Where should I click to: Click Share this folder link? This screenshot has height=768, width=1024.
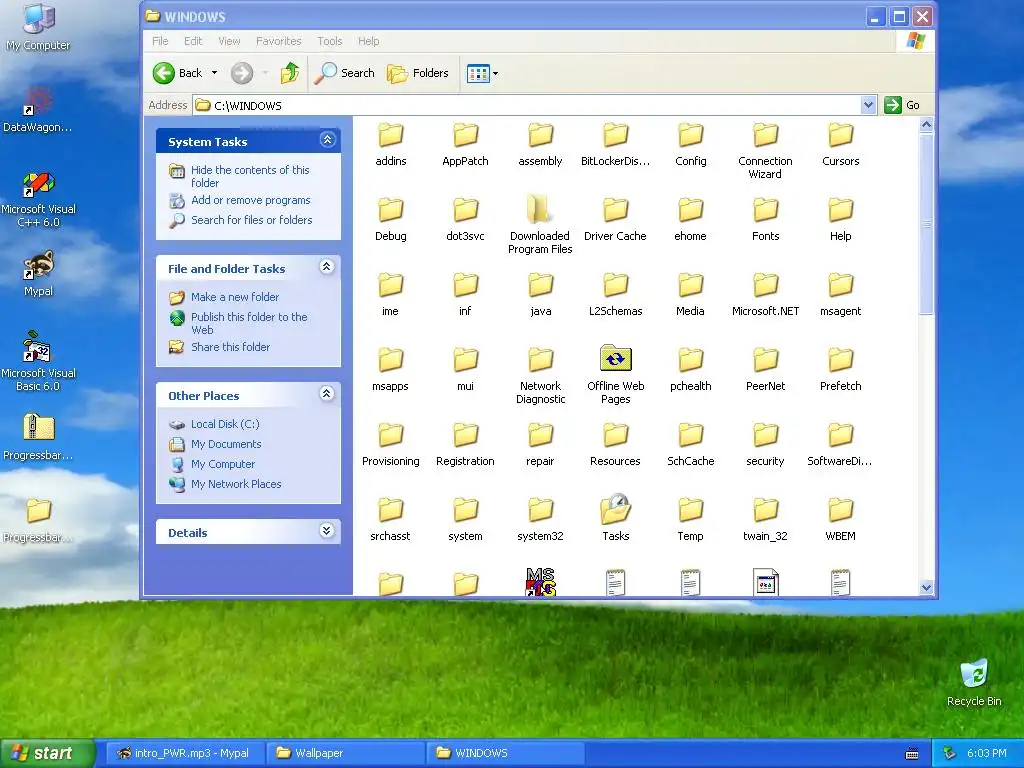[230, 347]
